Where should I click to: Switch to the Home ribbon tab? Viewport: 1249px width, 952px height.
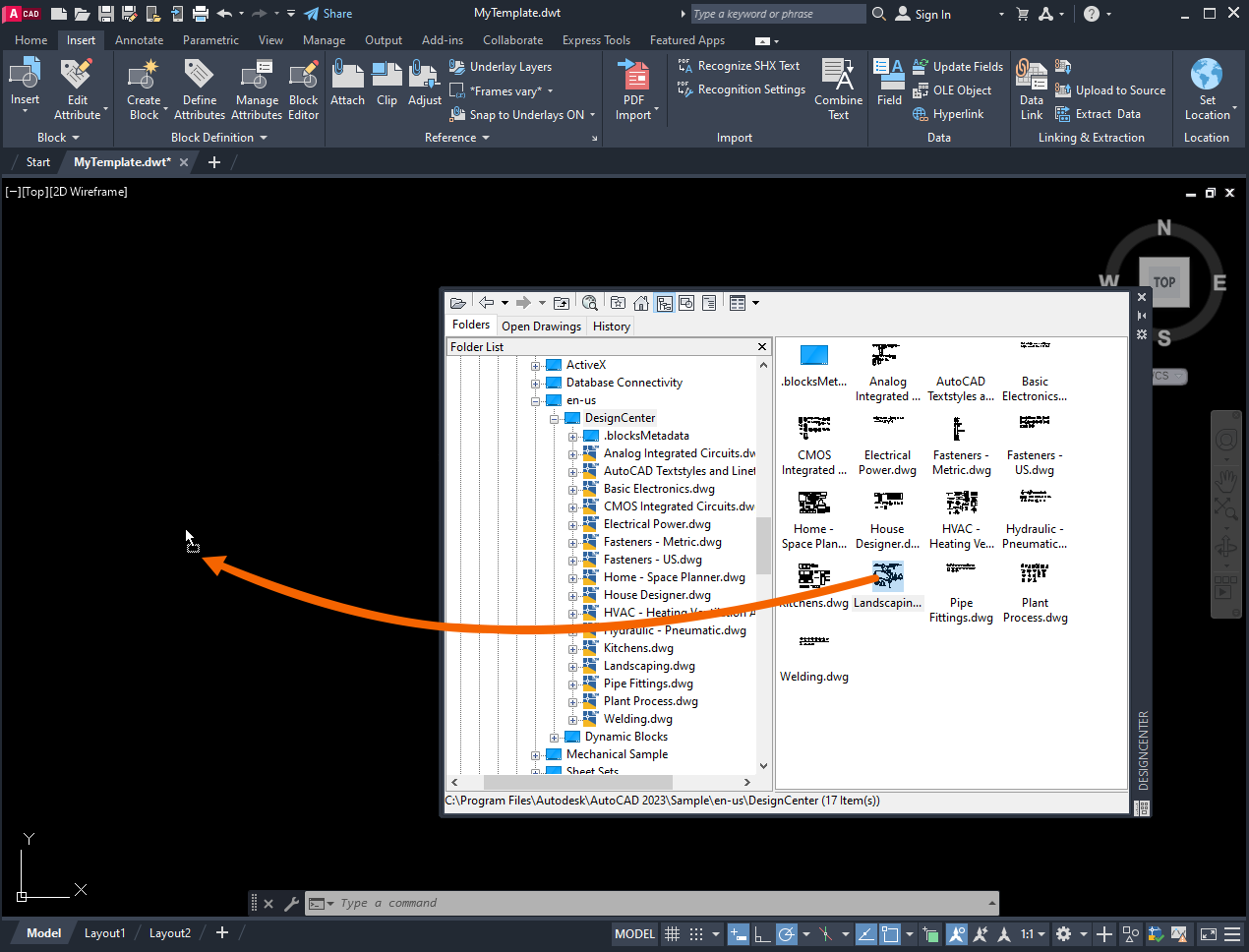[30, 40]
